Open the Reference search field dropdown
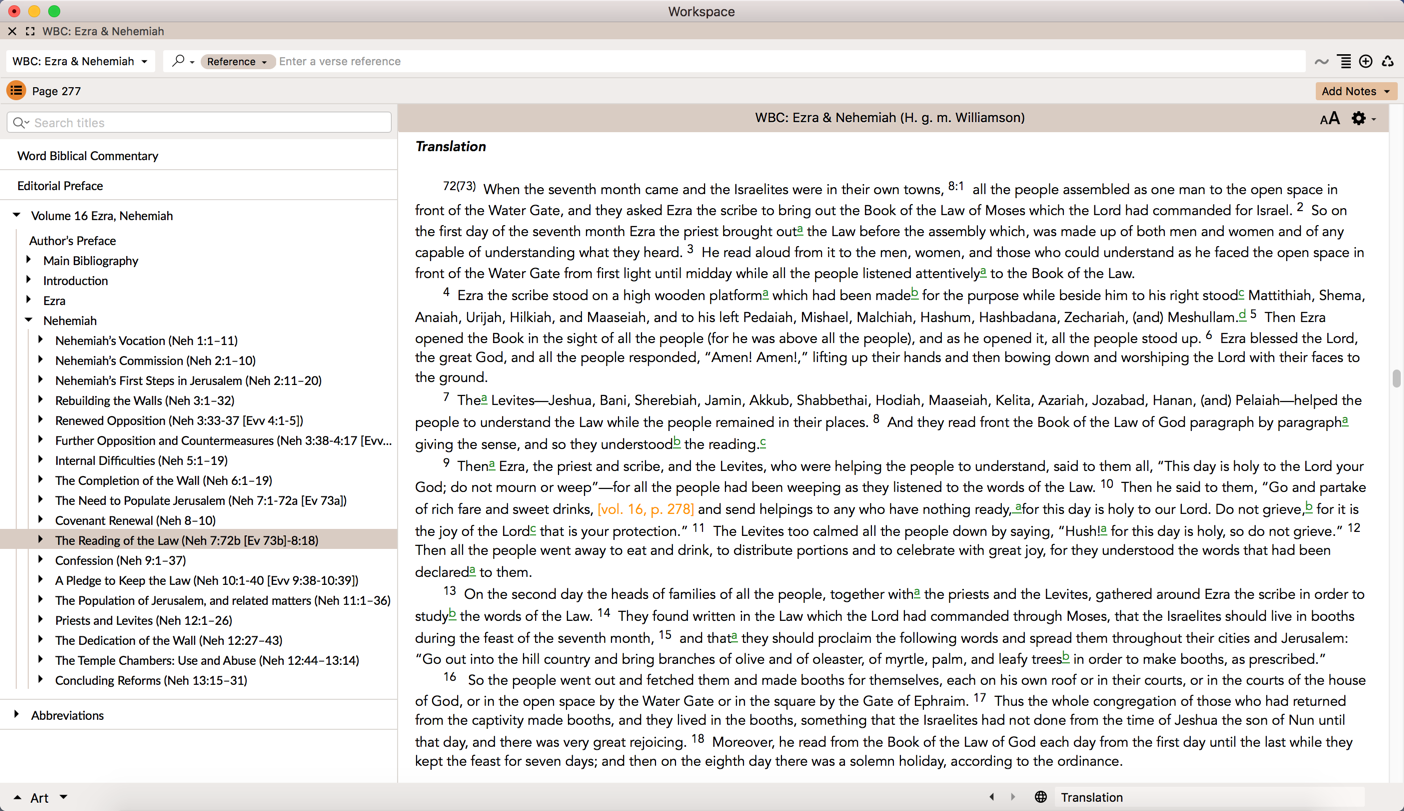 click(237, 61)
